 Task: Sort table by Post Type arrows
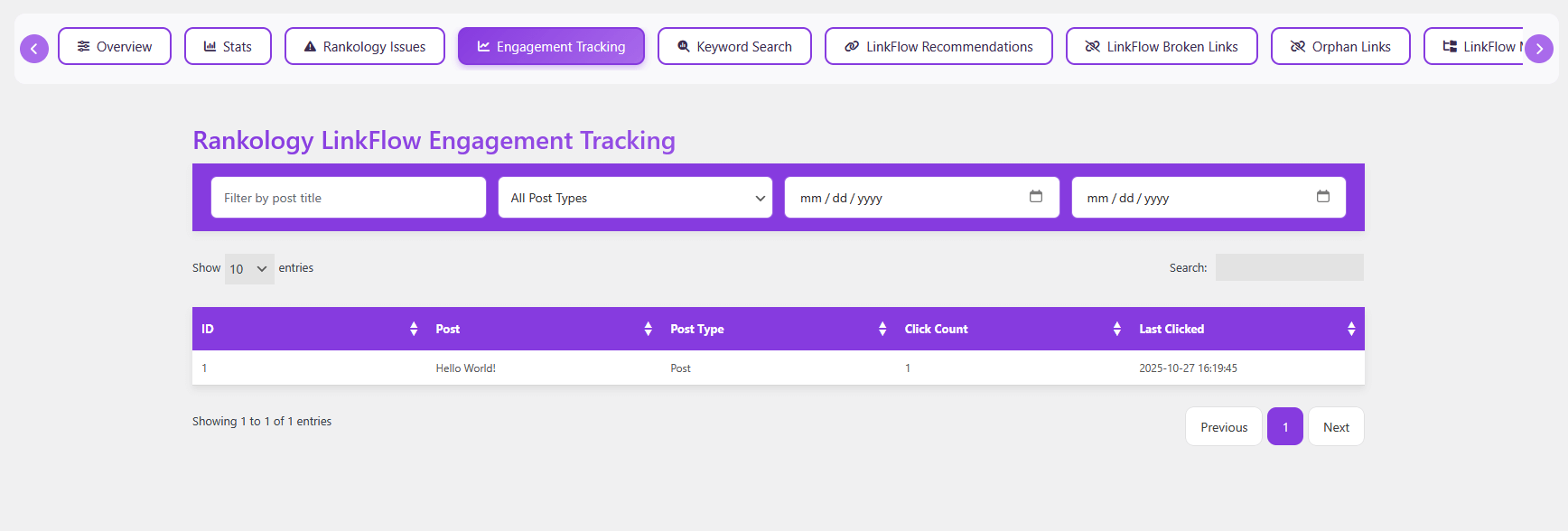(882, 329)
